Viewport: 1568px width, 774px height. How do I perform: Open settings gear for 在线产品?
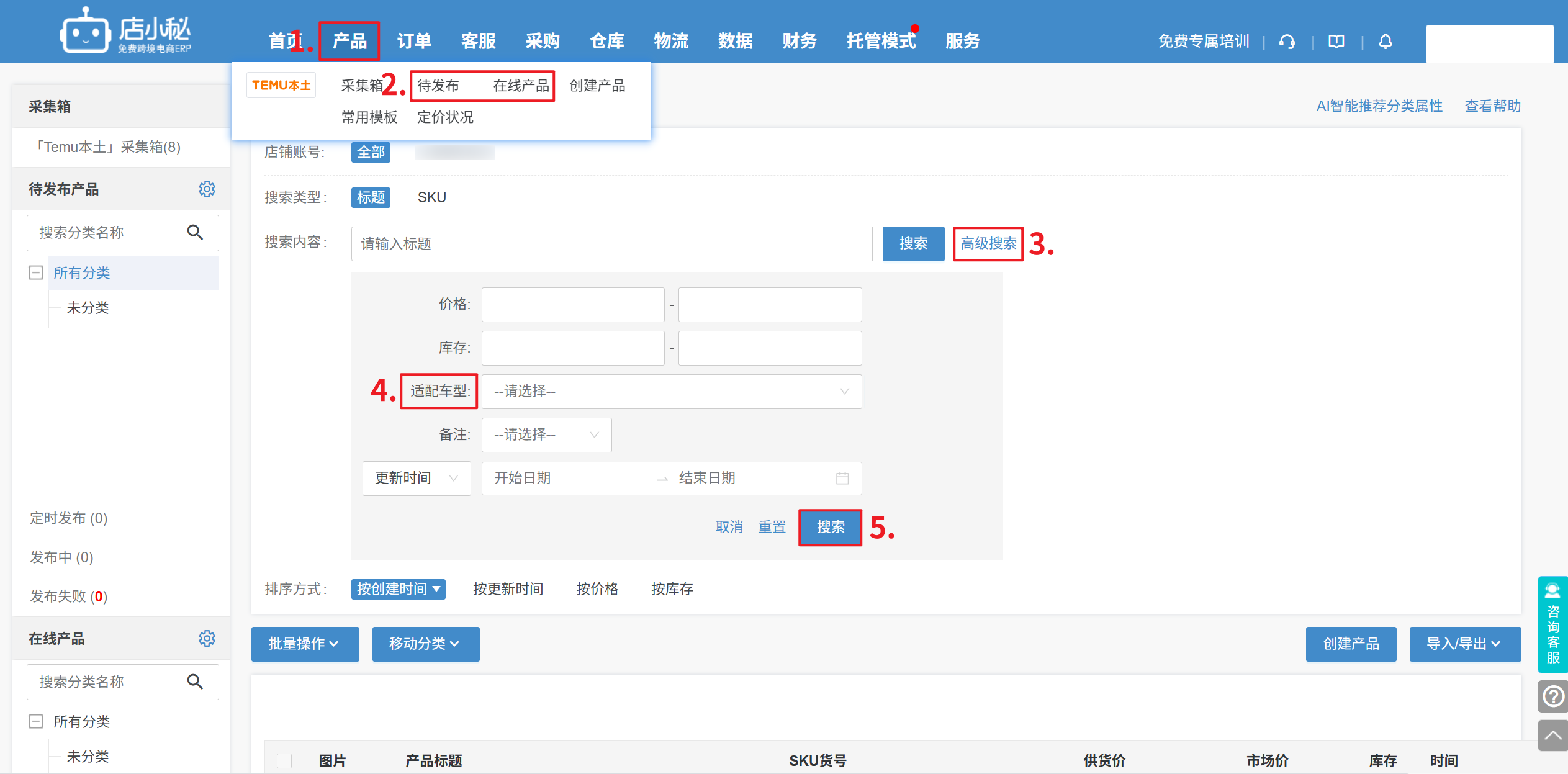click(207, 638)
